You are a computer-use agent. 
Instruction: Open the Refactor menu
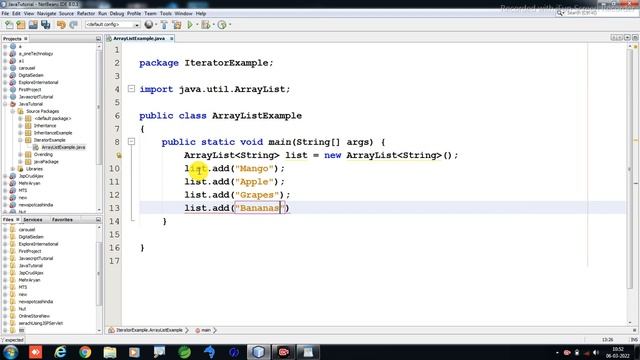(86, 13)
